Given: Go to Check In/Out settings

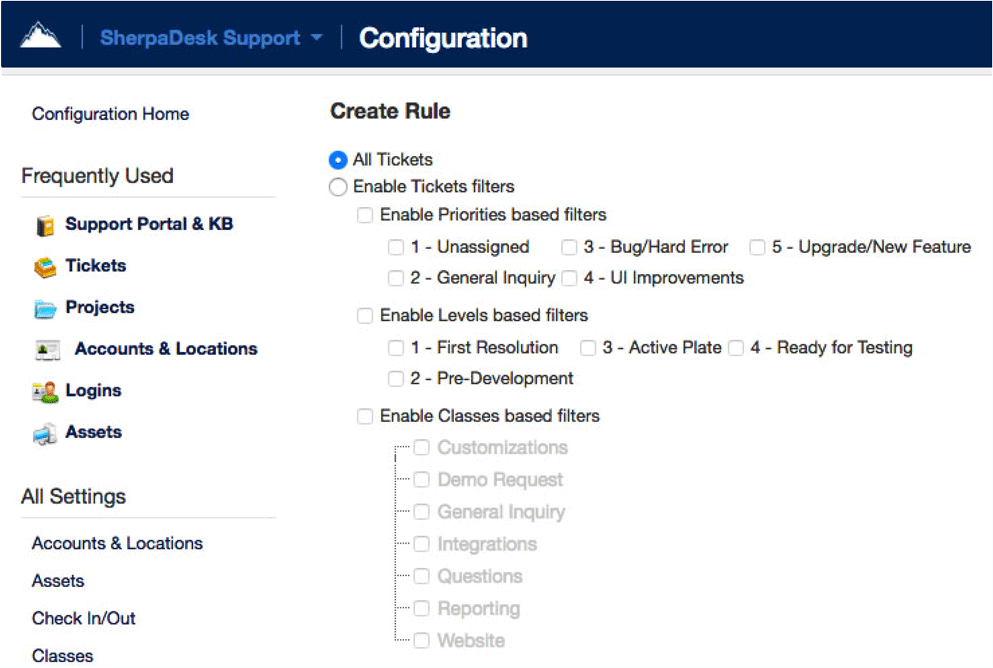Looking at the screenshot, I should point(83,618).
